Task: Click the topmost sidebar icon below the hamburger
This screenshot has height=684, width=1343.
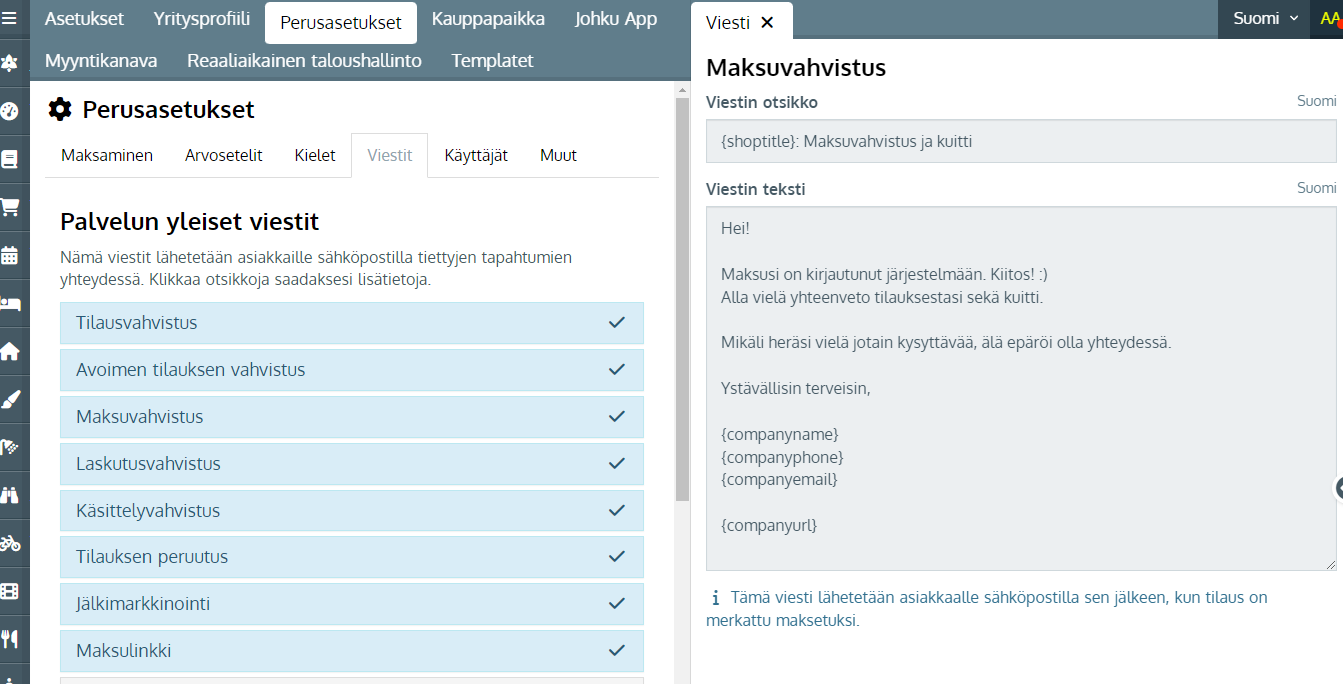Action: [10, 63]
